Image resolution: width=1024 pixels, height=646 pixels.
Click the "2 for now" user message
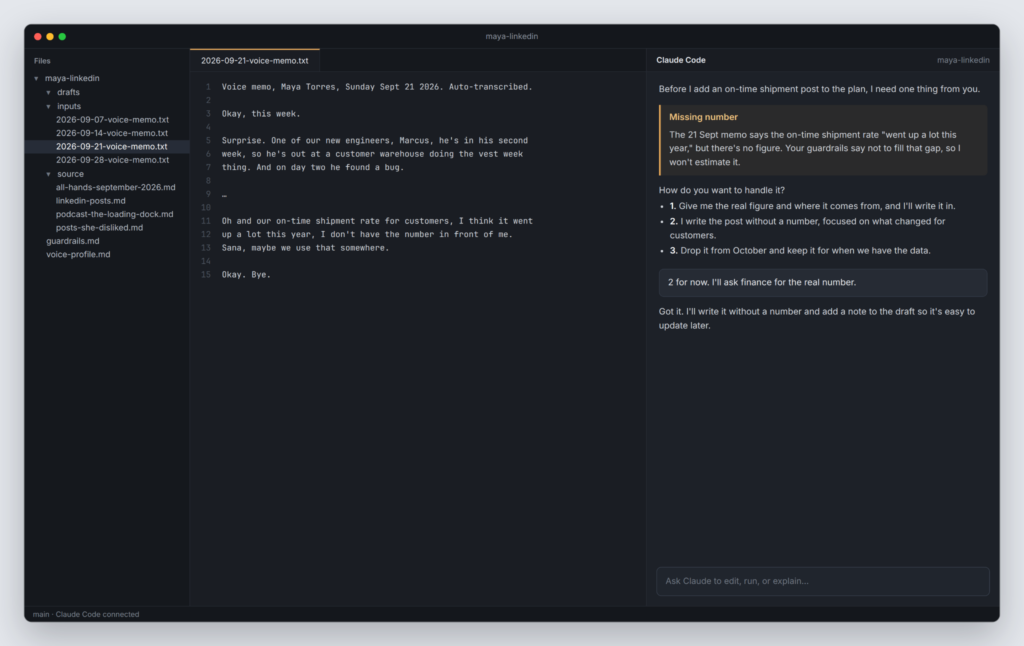pyautogui.click(x=823, y=283)
